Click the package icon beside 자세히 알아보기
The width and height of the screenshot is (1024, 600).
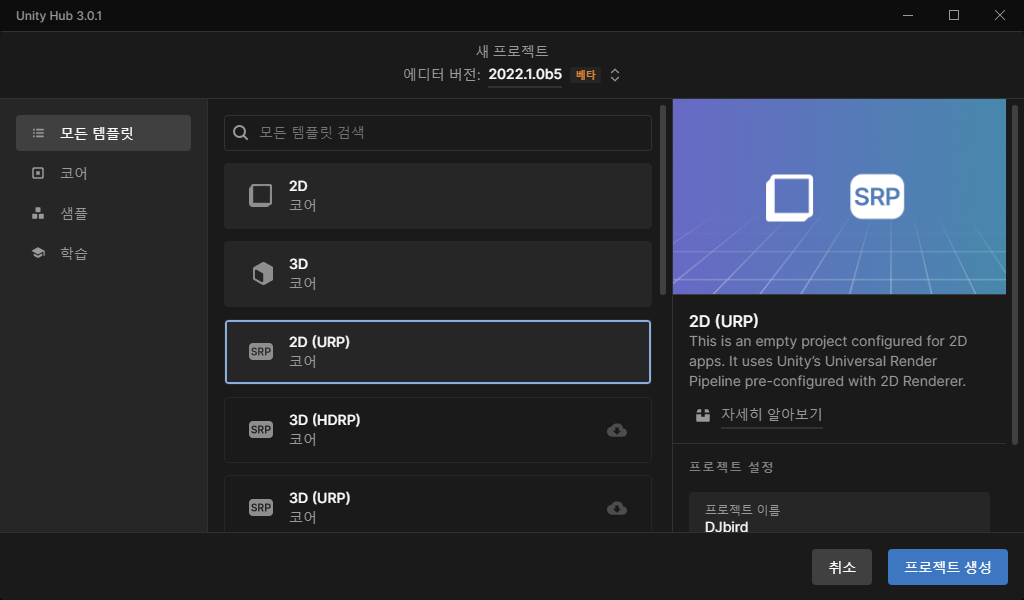(x=703, y=415)
